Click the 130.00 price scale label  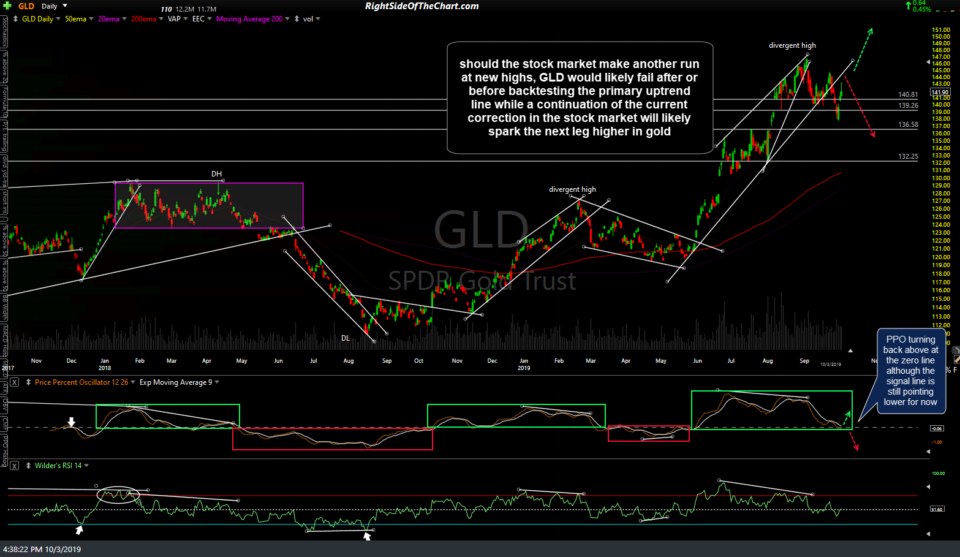[940, 178]
